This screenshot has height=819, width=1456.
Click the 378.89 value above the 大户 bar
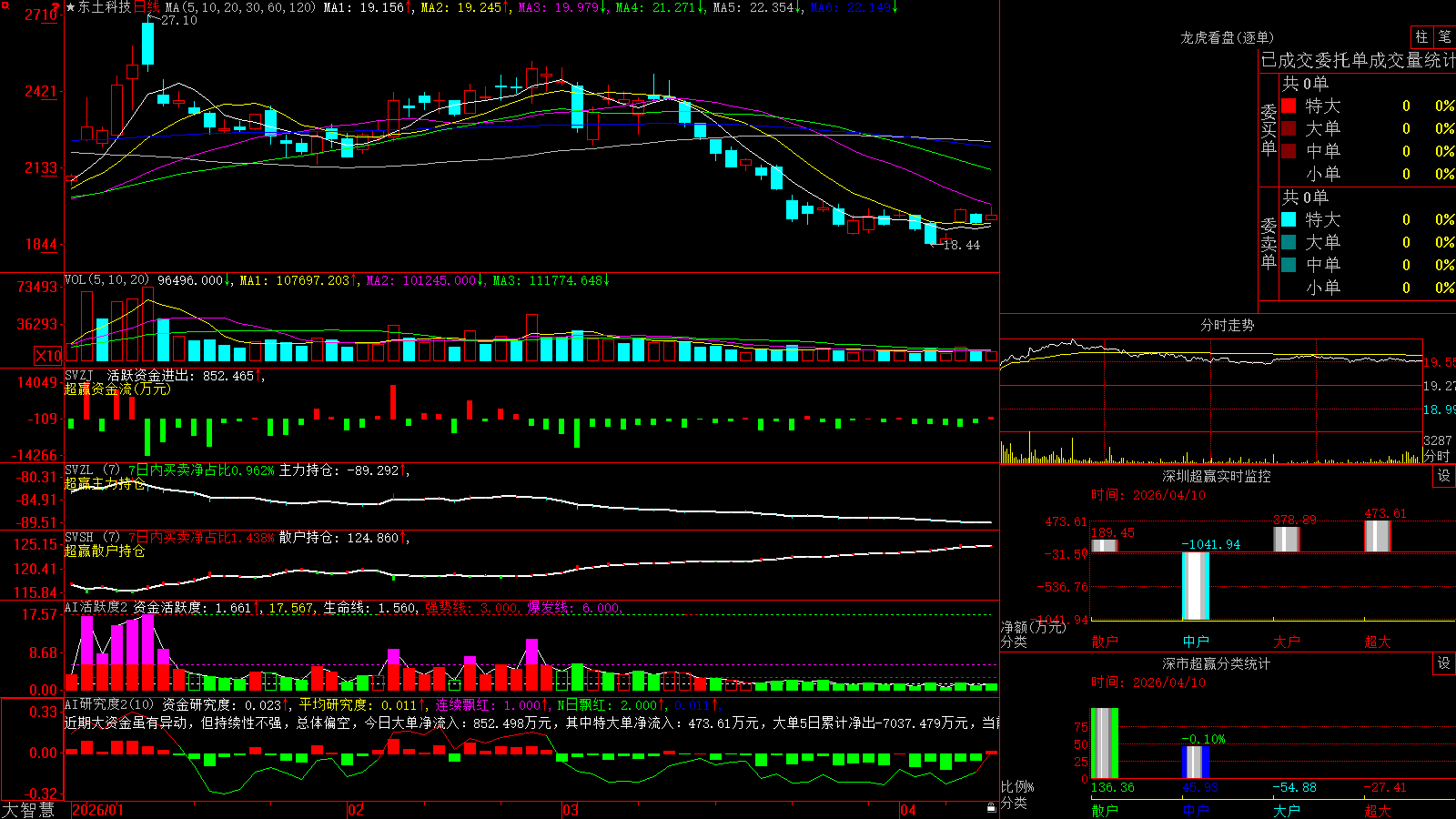1295,520
